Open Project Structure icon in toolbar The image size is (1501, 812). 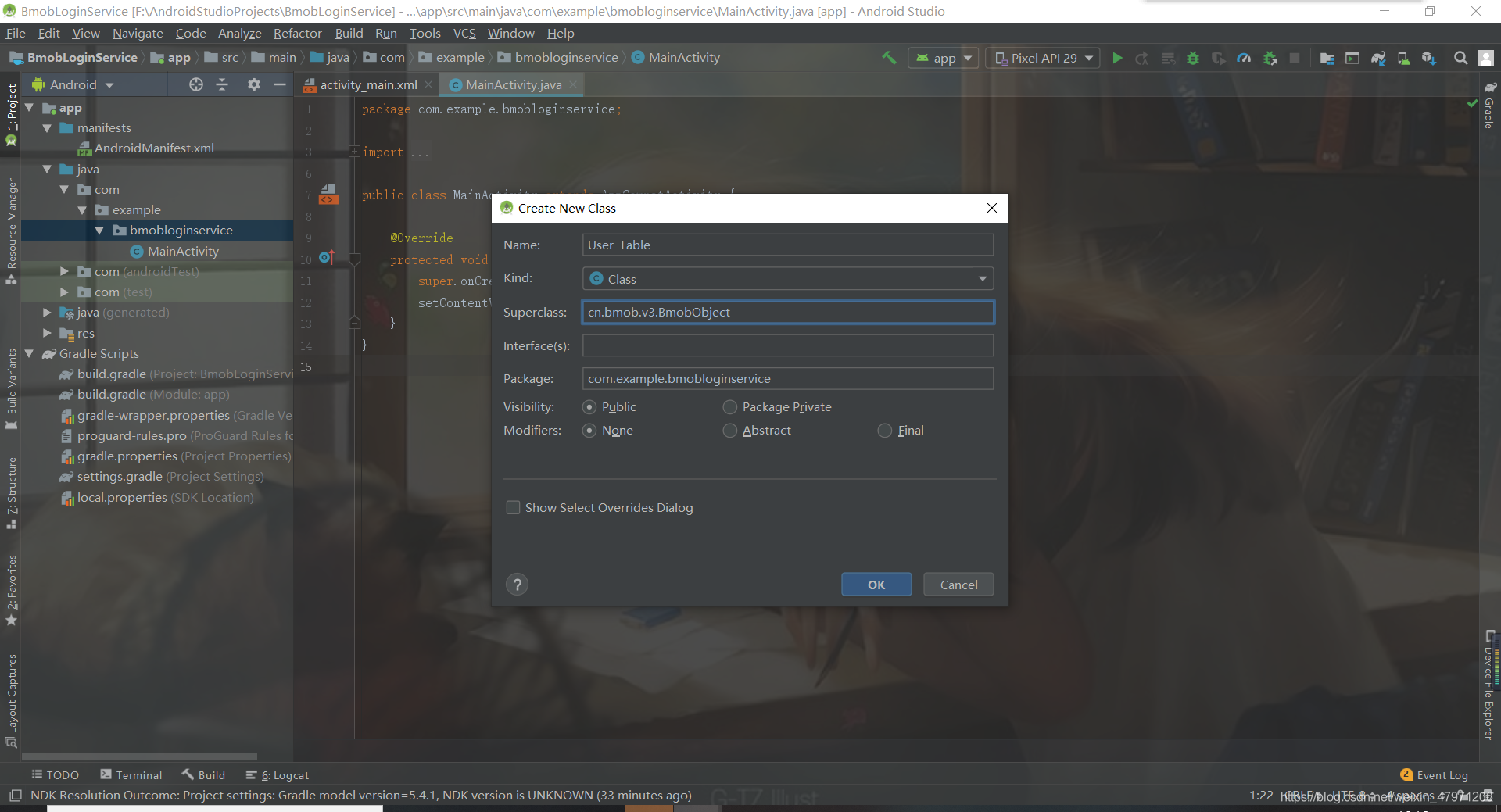click(1327, 58)
